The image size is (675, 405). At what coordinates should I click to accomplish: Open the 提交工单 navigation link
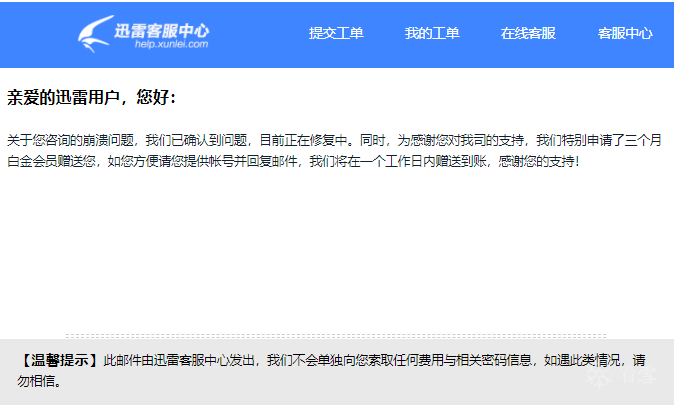click(336, 33)
